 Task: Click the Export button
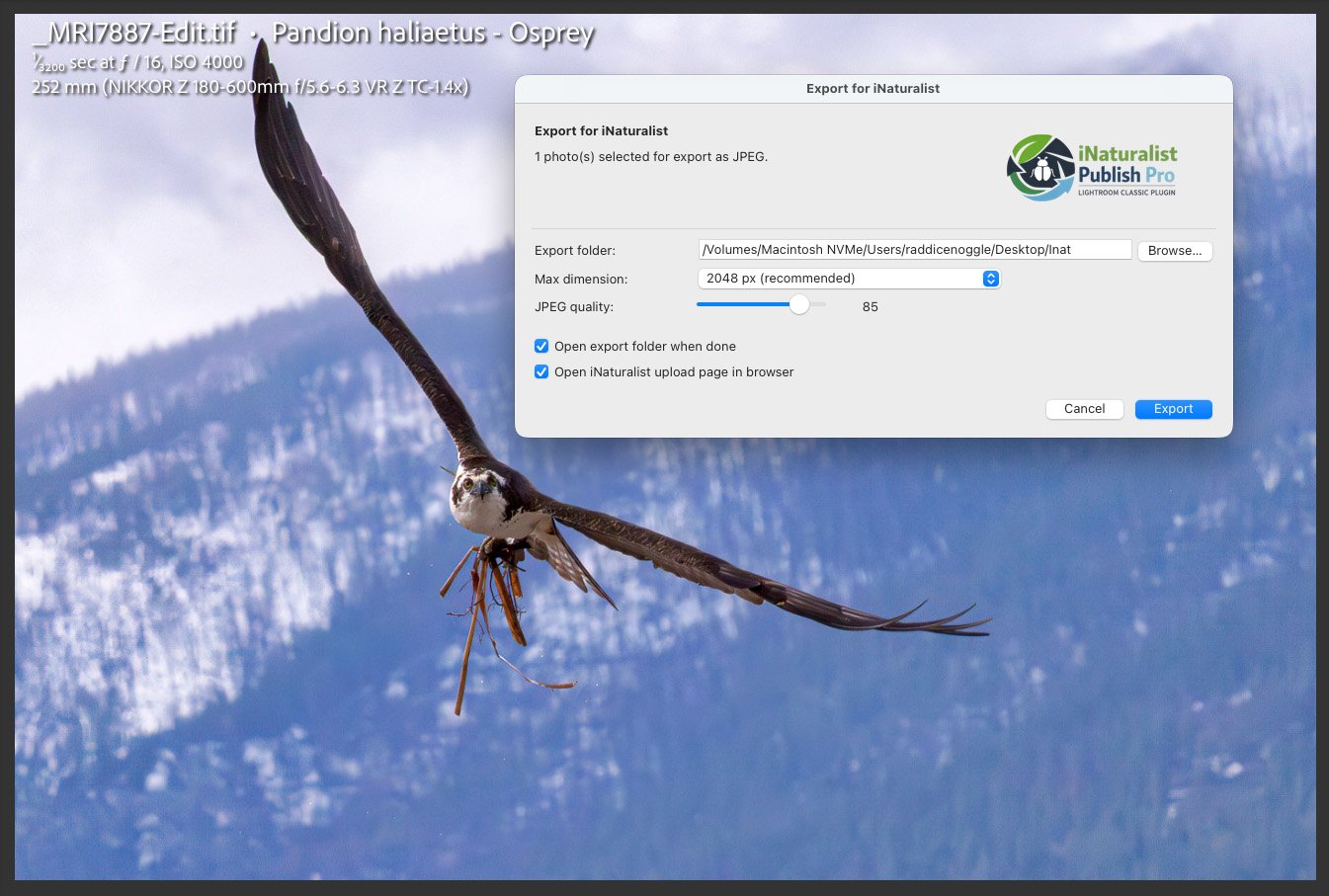pyautogui.click(x=1173, y=409)
